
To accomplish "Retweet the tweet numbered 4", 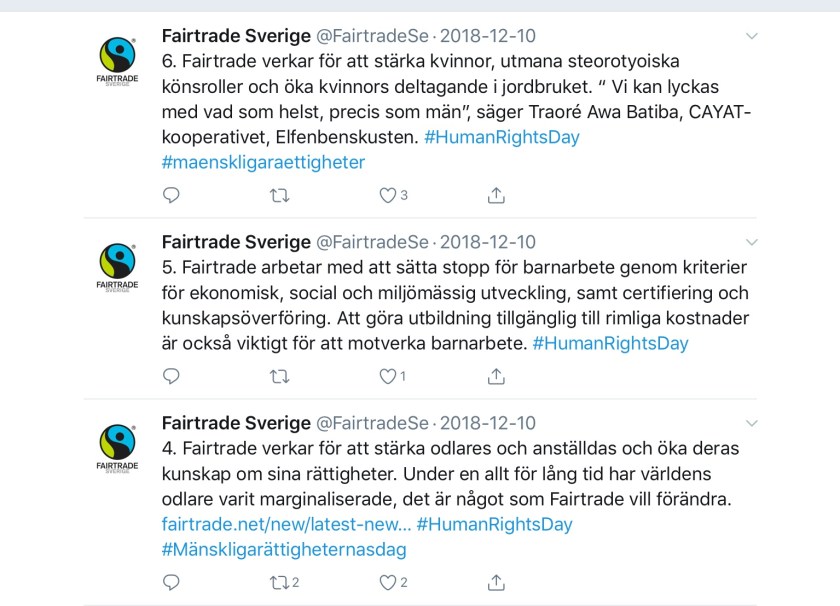I will coord(280,582).
